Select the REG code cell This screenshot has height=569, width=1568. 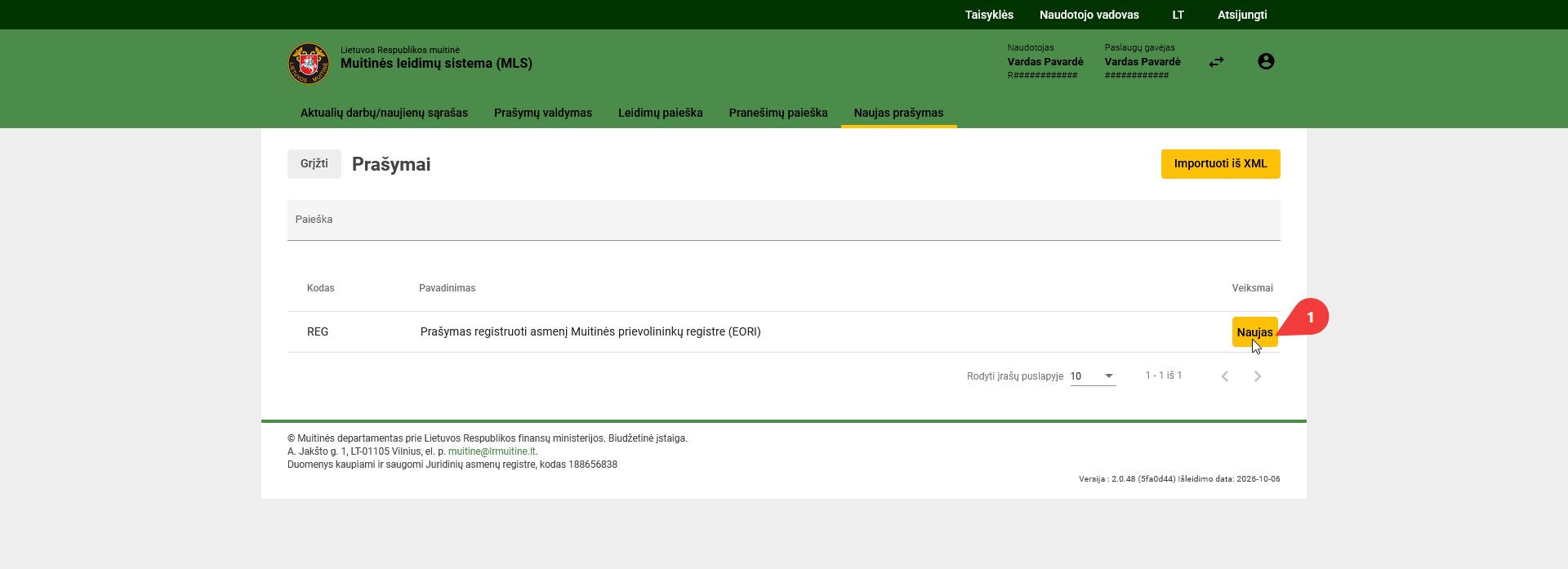318,332
